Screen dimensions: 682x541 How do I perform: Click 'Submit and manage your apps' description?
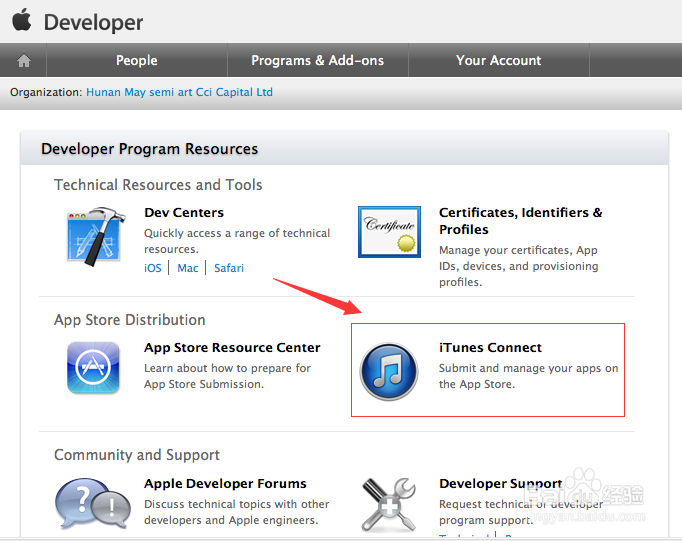point(528,376)
